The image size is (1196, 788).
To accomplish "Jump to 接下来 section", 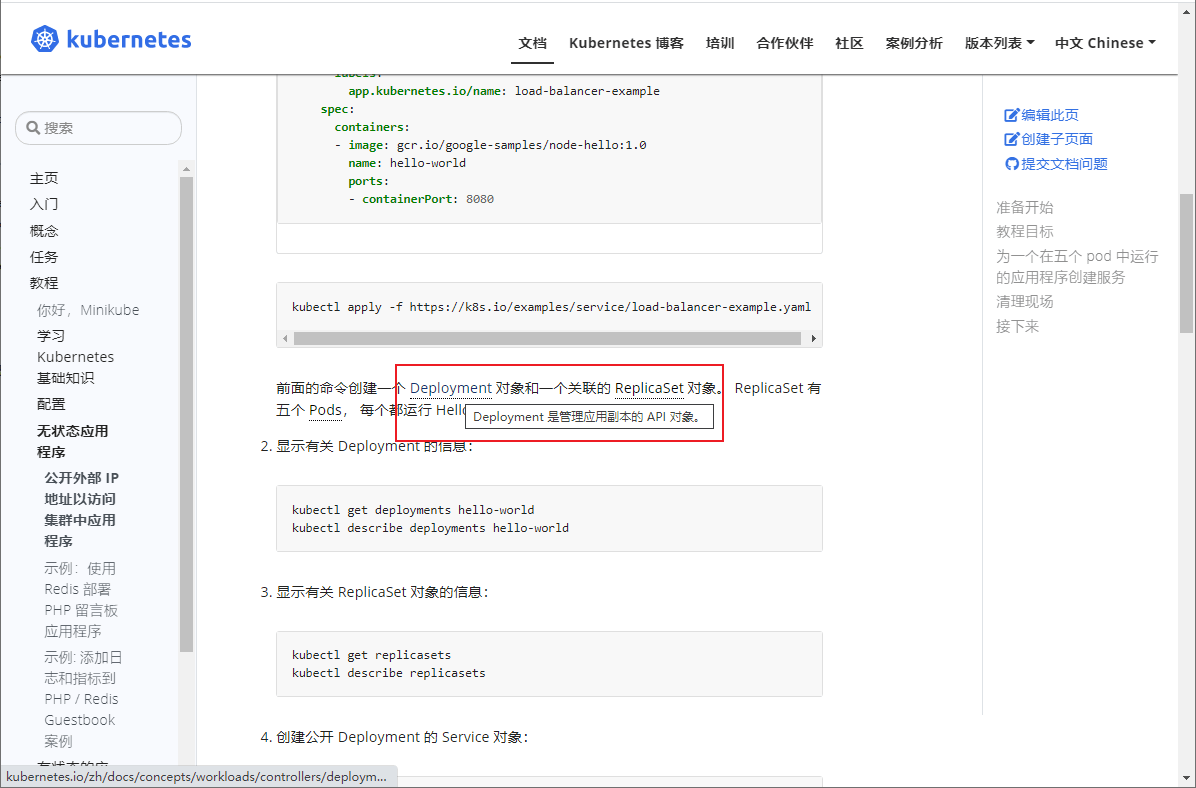I will [1018, 326].
